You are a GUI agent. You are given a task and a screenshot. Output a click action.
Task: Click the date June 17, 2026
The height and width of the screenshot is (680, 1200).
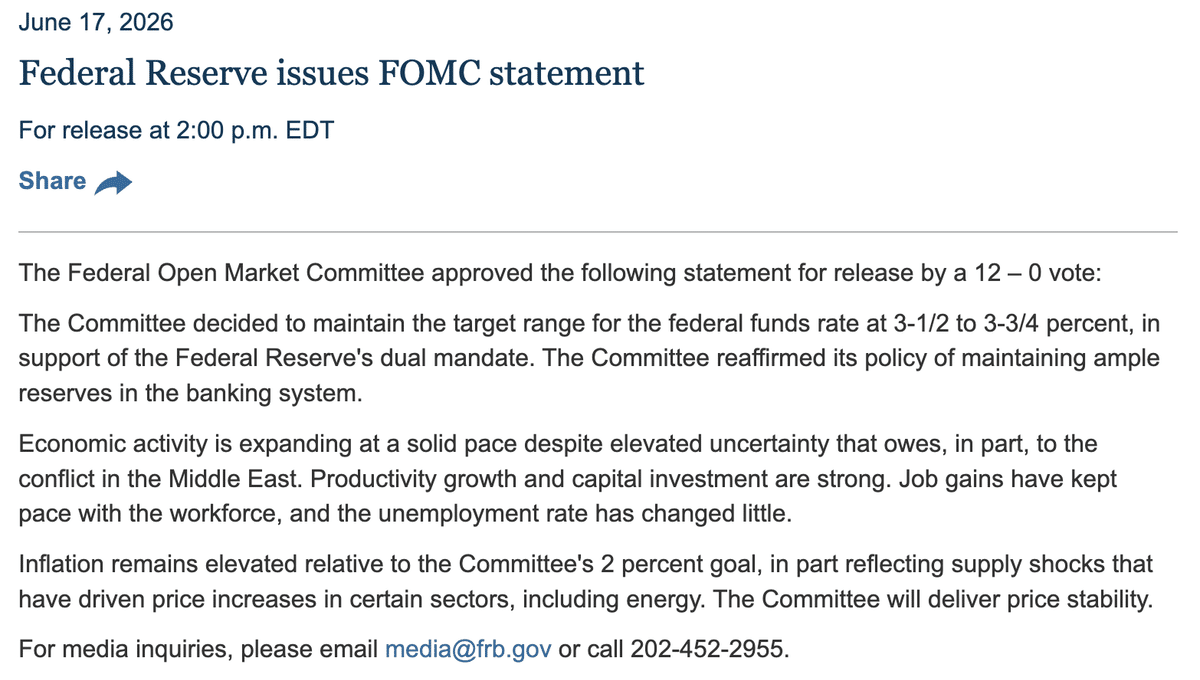pos(96,22)
